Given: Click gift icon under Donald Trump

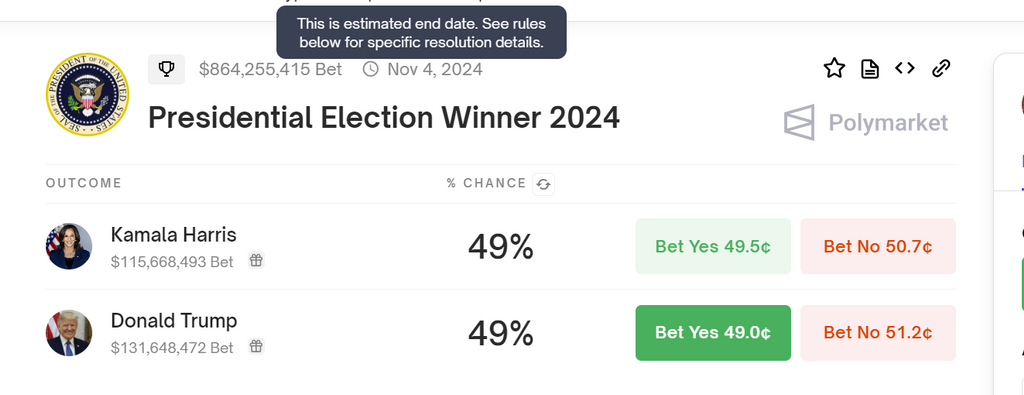Looking at the screenshot, I should pos(256,346).
